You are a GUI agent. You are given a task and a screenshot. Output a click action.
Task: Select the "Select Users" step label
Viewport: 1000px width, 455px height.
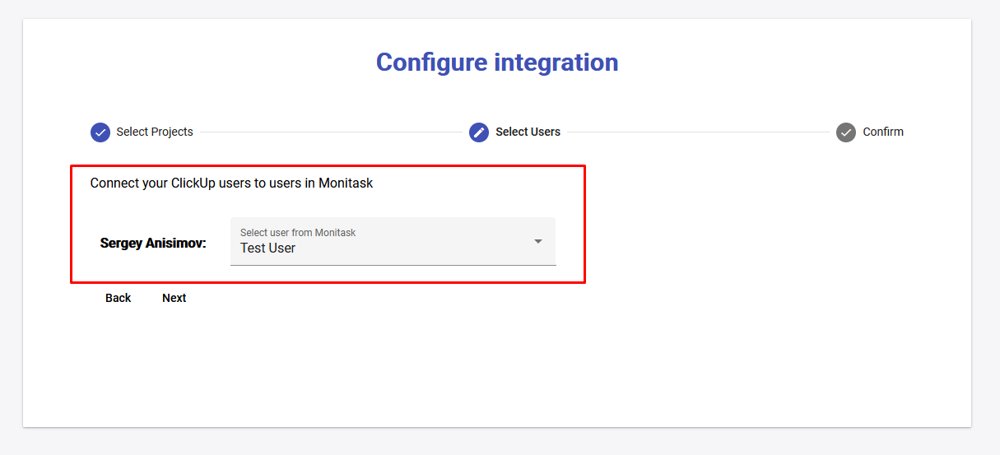click(x=528, y=132)
